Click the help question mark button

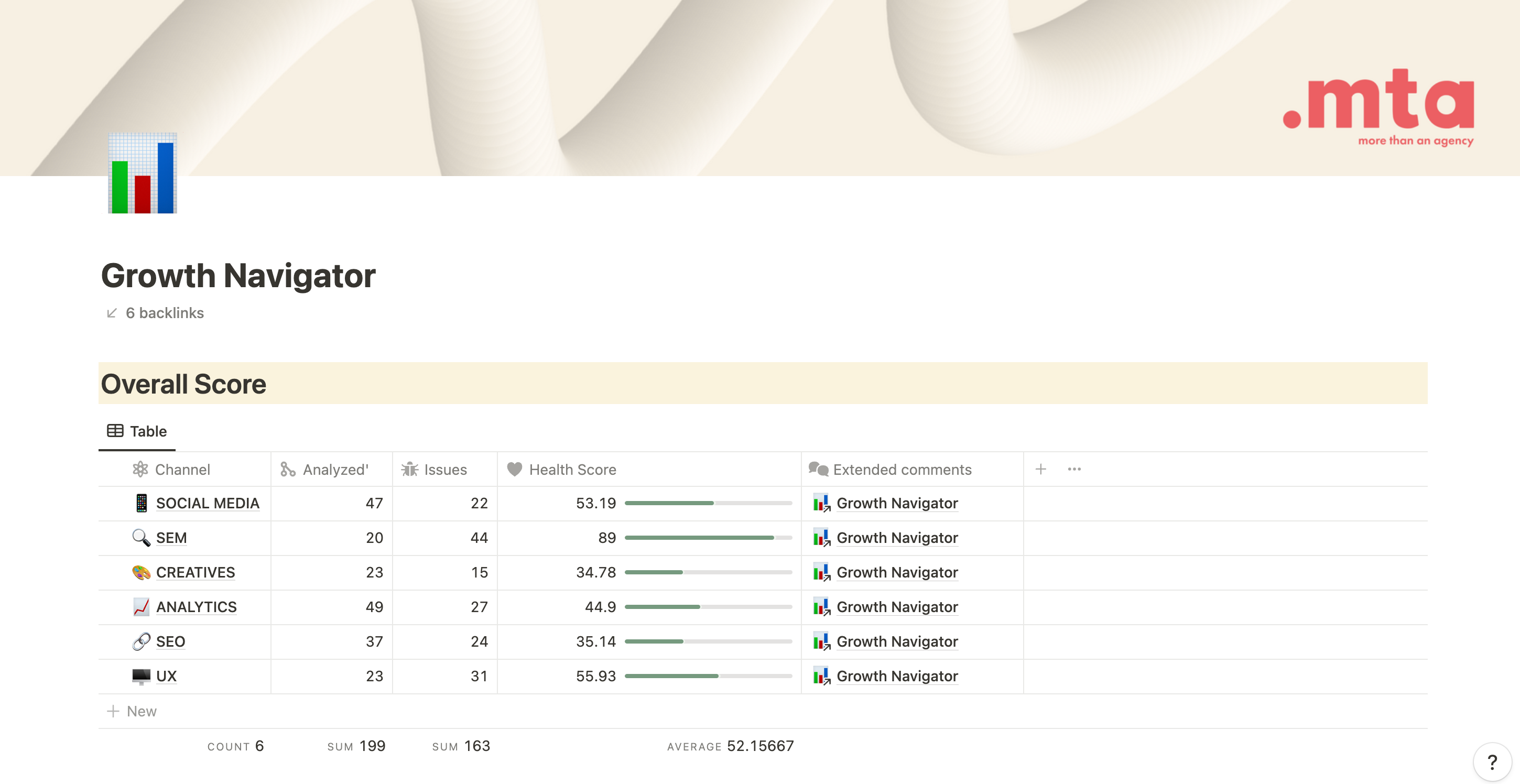click(x=1491, y=762)
